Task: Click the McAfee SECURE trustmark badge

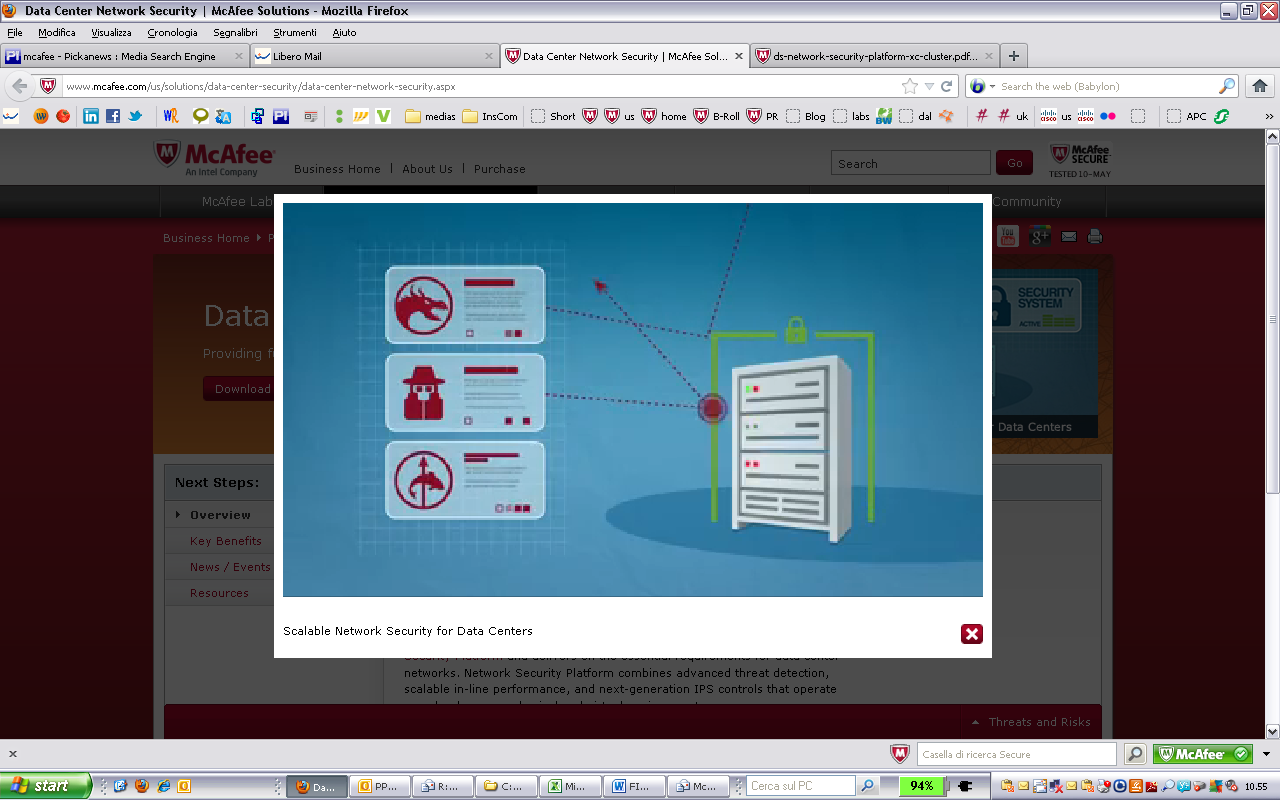Action: pyautogui.click(x=1079, y=160)
